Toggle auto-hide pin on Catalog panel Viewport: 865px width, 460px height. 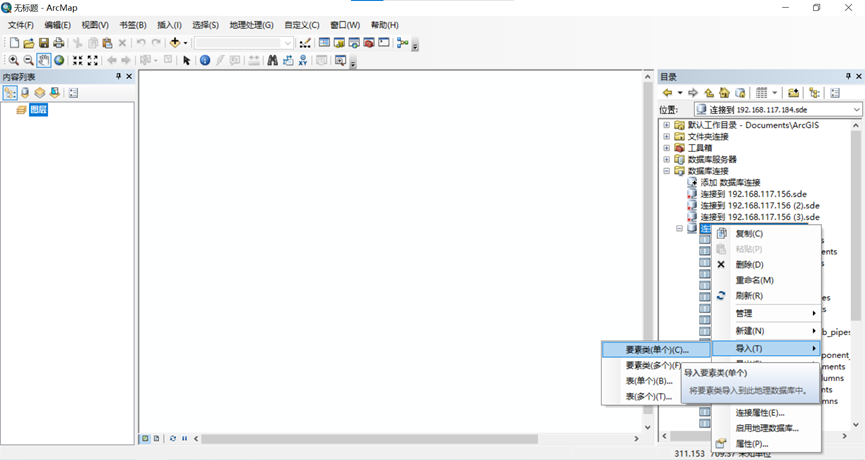pos(848,76)
